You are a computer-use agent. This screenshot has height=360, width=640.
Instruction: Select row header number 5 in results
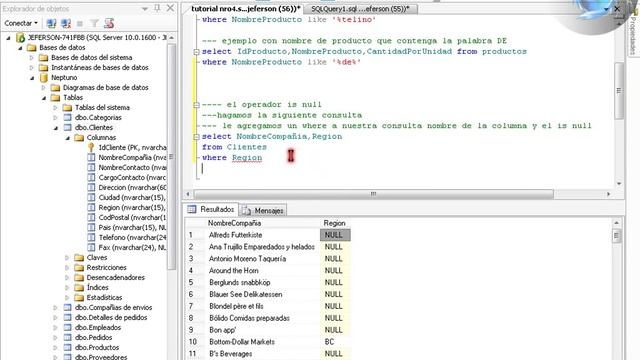[x=195, y=282]
